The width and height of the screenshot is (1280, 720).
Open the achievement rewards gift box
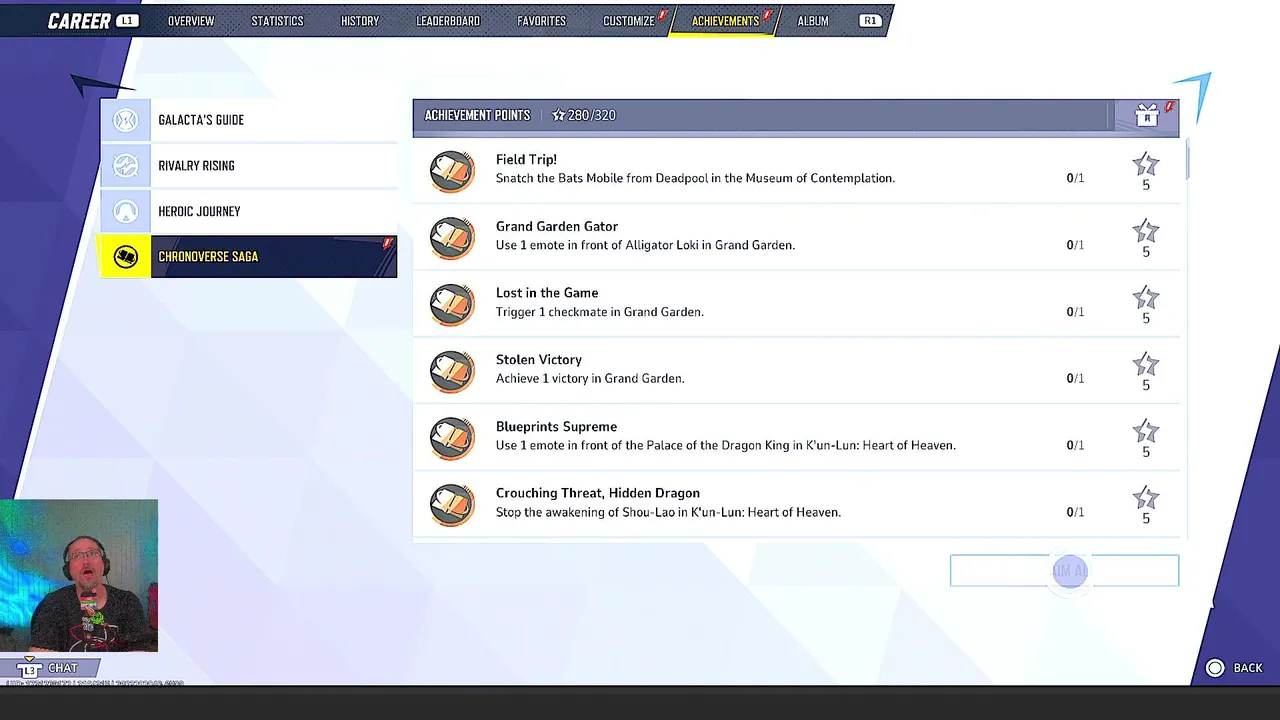tap(1147, 116)
